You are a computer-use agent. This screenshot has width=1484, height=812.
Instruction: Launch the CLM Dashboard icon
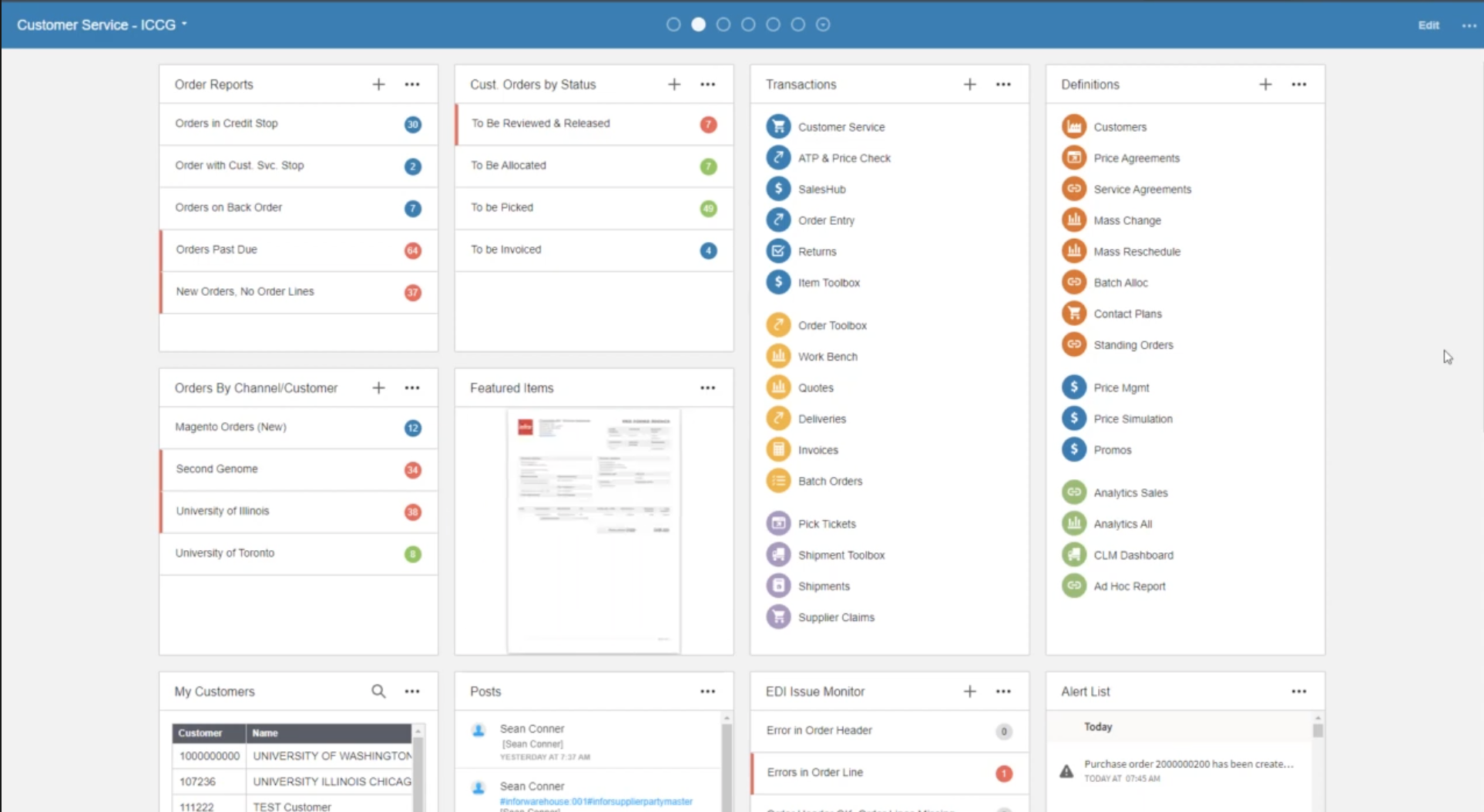[x=1073, y=555]
